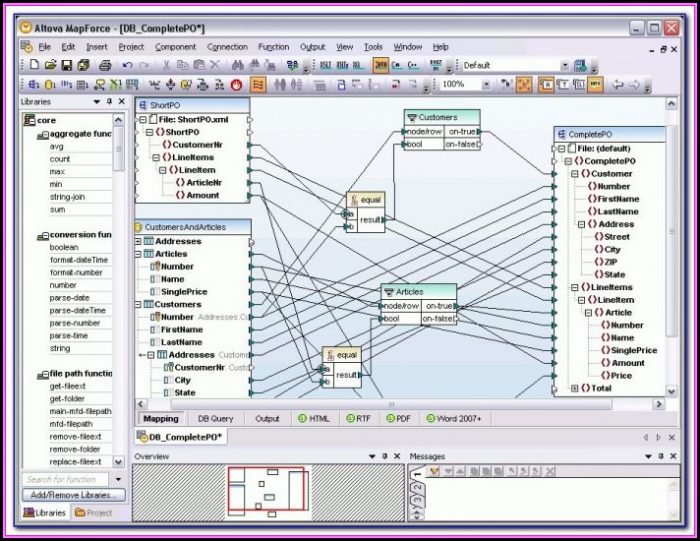Open the Default configuration dropdown
Screen dimensions: 700x541
coord(564,66)
